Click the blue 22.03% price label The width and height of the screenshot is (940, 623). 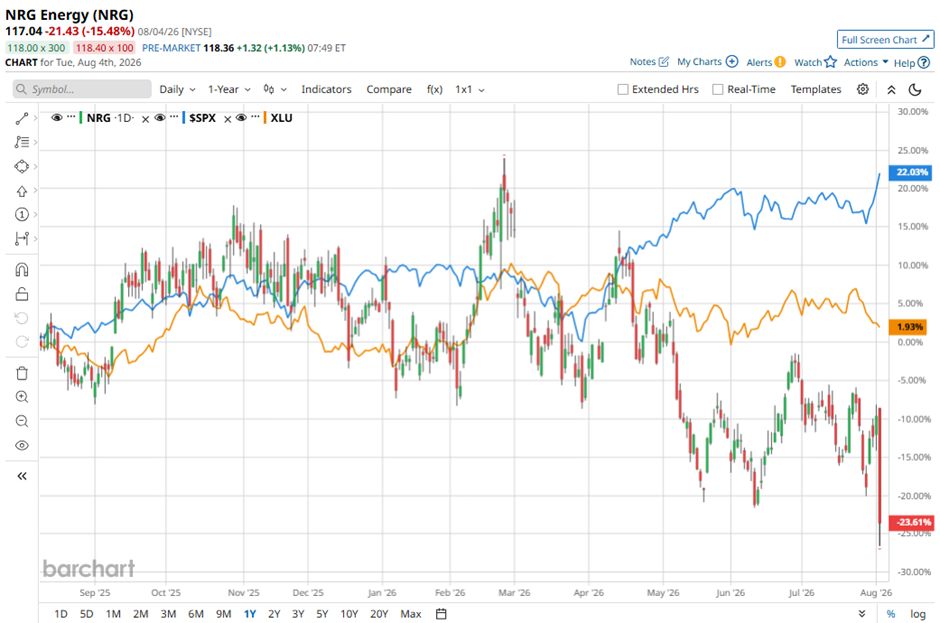coord(911,172)
